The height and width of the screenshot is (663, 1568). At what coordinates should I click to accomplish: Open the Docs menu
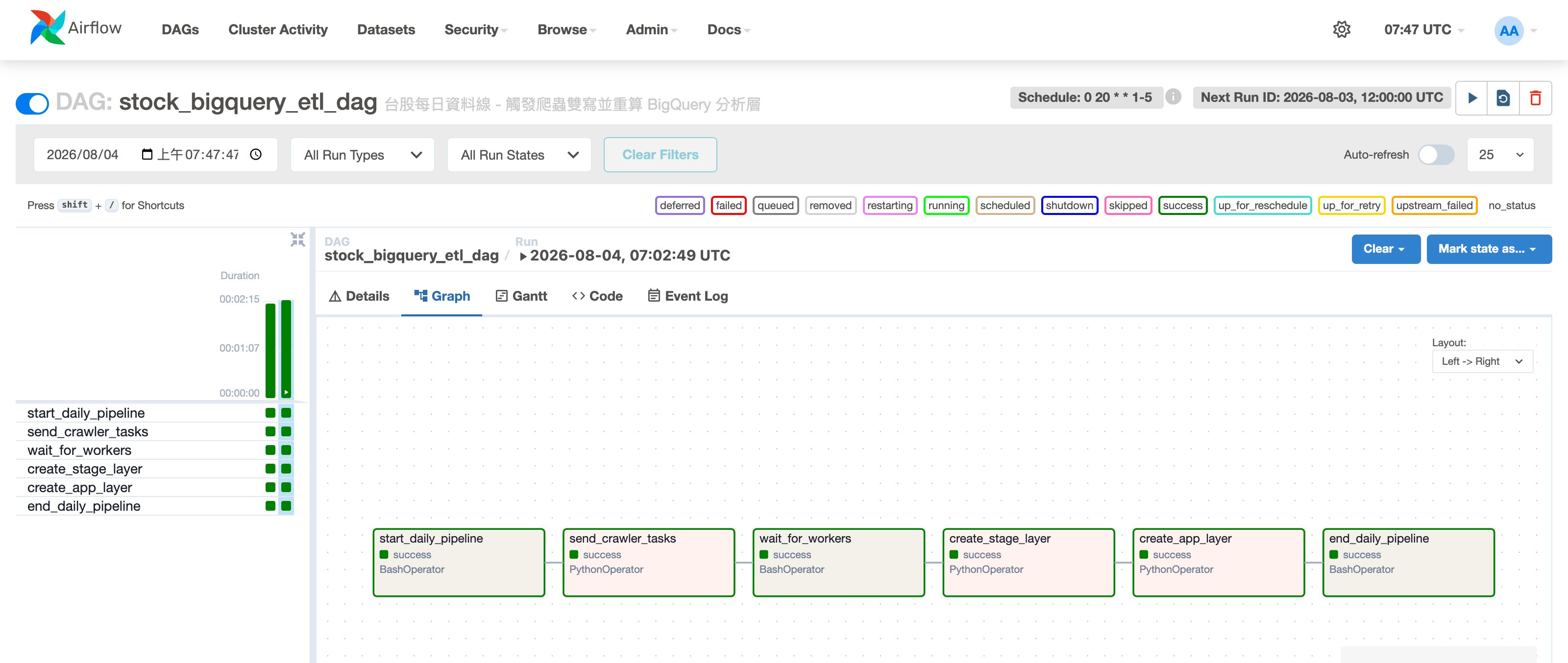point(728,29)
